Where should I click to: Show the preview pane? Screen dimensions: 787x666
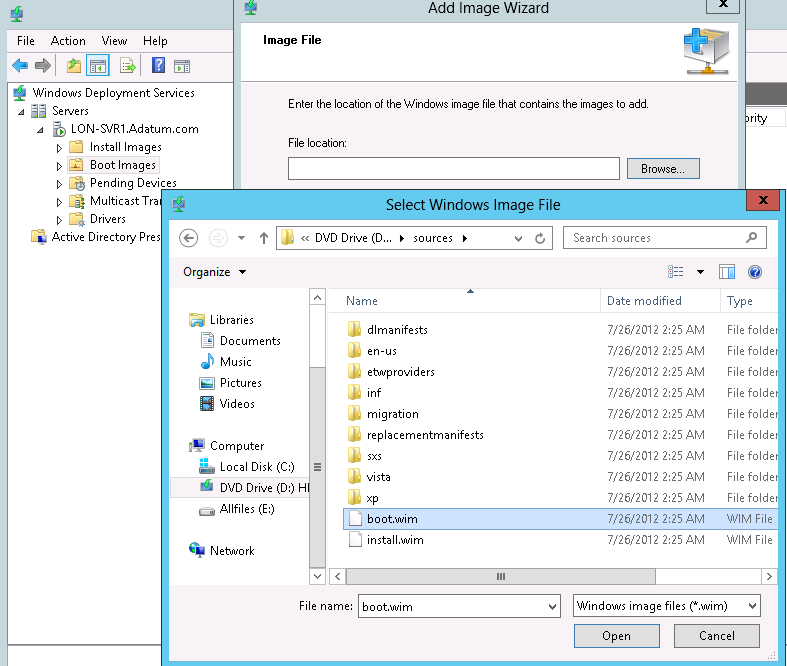click(x=727, y=272)
